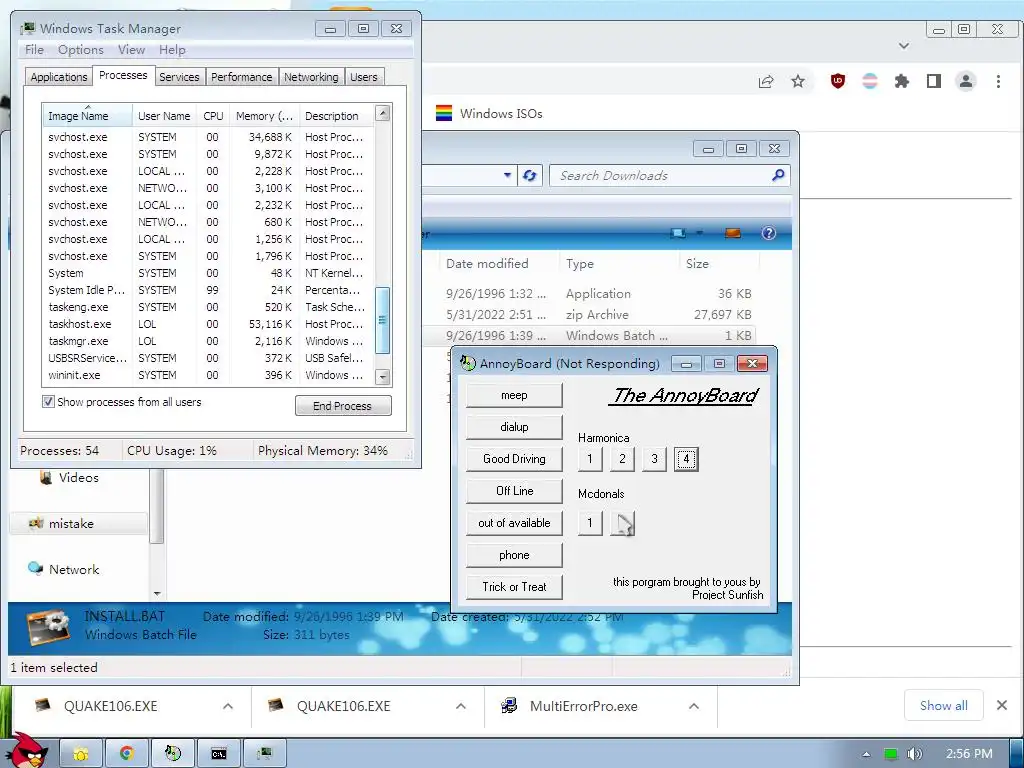This screenshot has width=1024, height=768.
Task: Switch to Applications tab
Action: [59, 77]
